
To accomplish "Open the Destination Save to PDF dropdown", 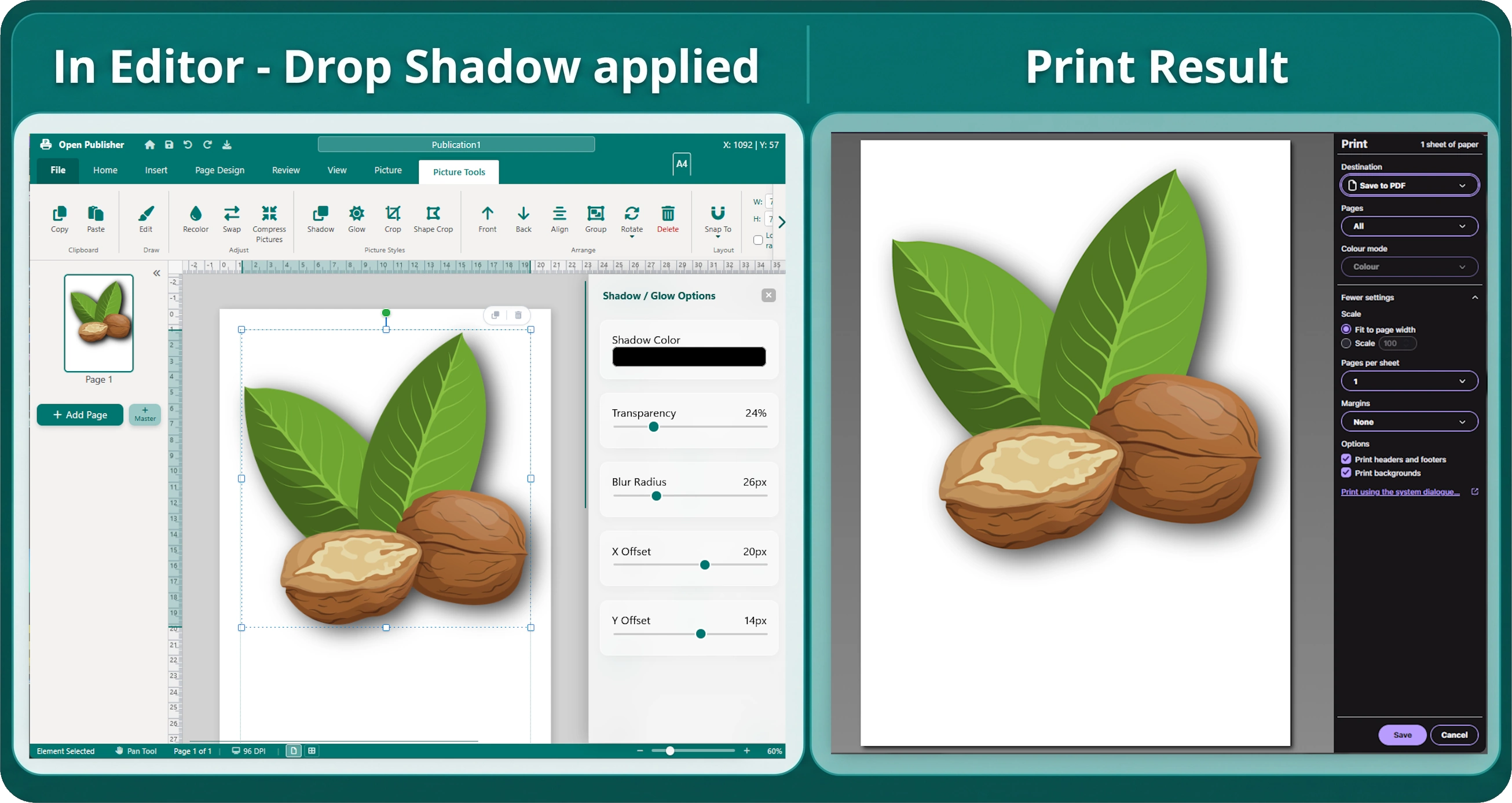I will pos(1410,185).
